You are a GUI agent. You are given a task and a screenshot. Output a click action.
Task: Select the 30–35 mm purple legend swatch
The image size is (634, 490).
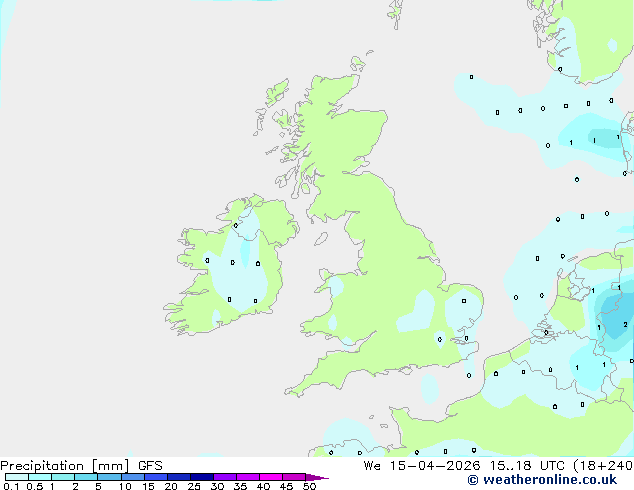[x=225, y=477]
